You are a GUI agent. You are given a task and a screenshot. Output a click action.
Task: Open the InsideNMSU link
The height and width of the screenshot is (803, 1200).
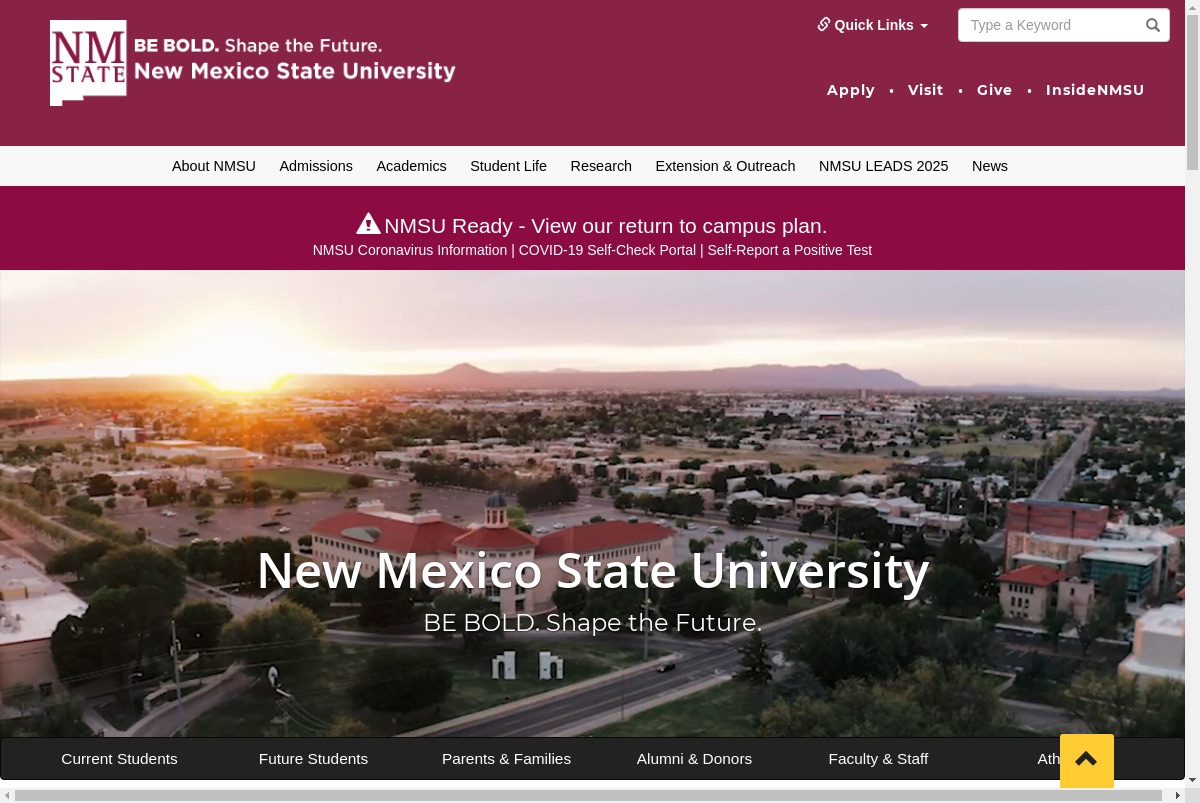[x=1095, y=90]
